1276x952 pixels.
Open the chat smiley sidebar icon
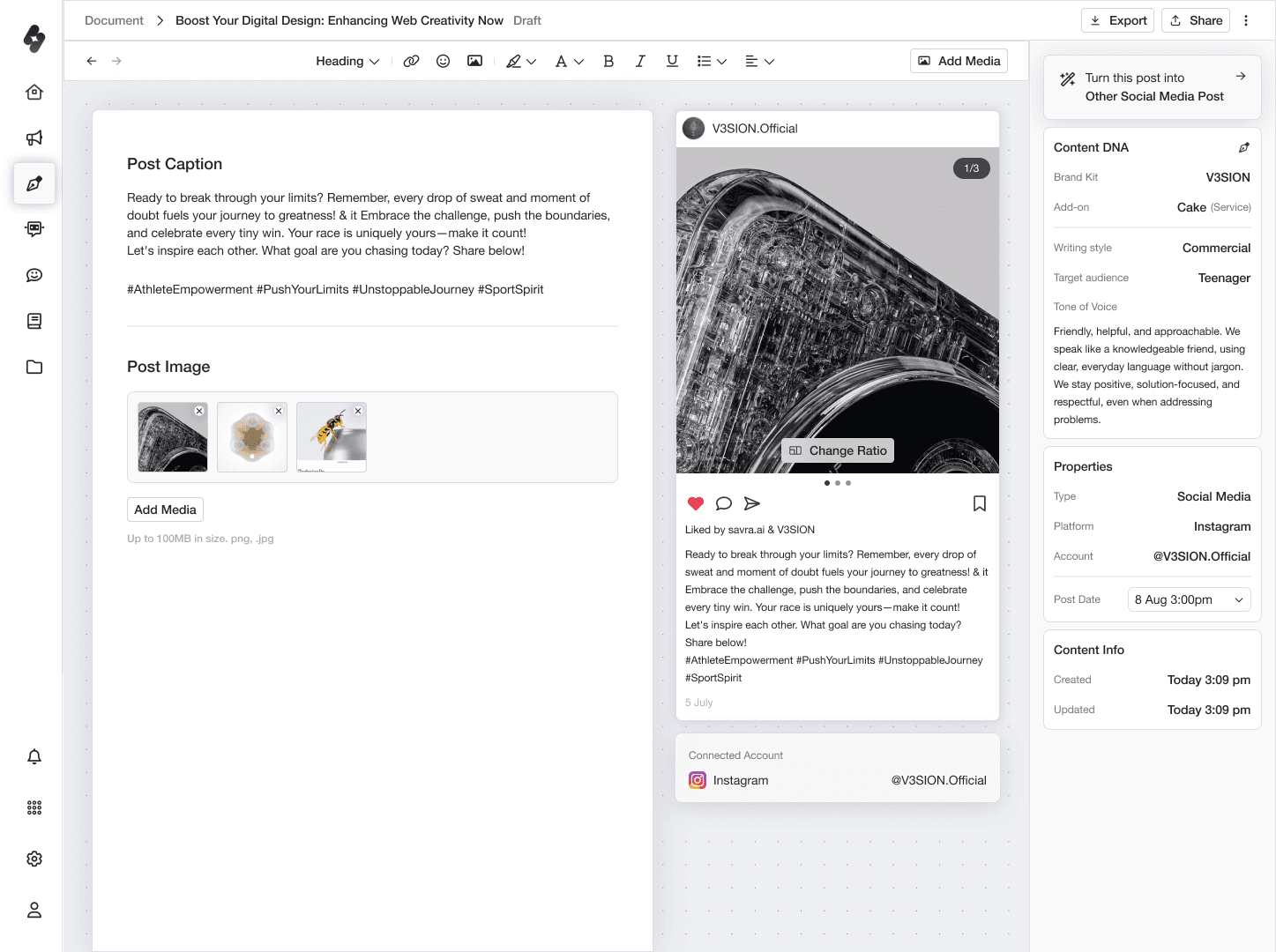click(34, 275)
